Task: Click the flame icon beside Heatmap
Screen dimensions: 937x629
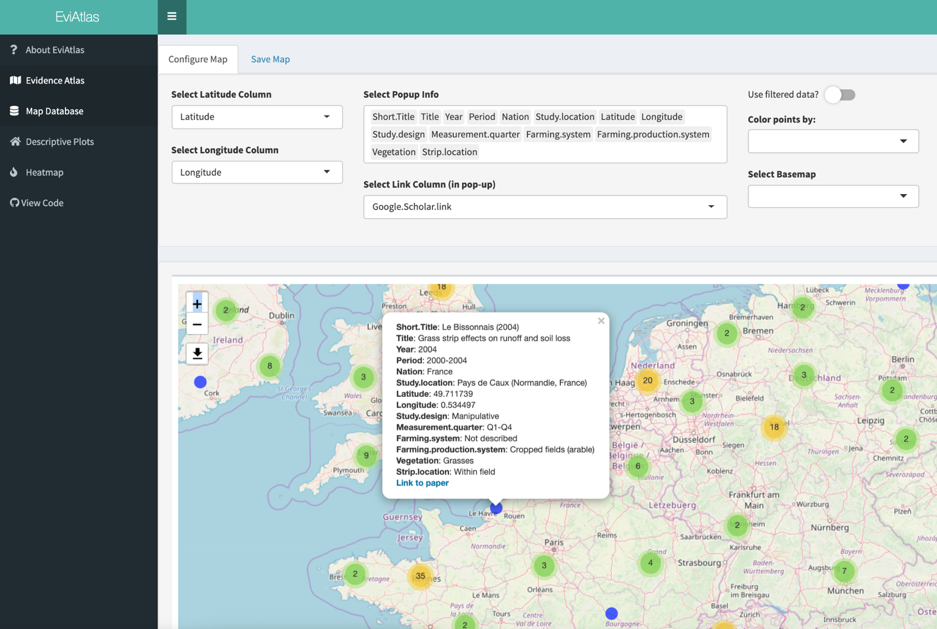Action: [14, 172]
